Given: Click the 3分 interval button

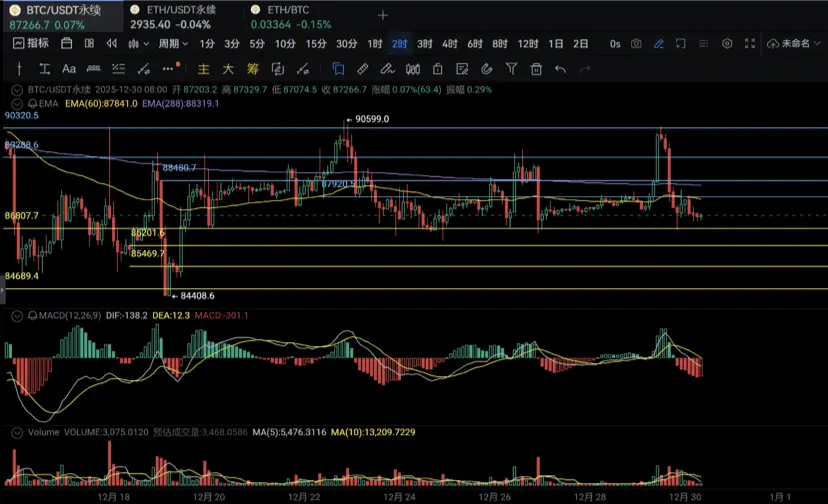Looking at the screenshot, I should [x=232, y=44].
